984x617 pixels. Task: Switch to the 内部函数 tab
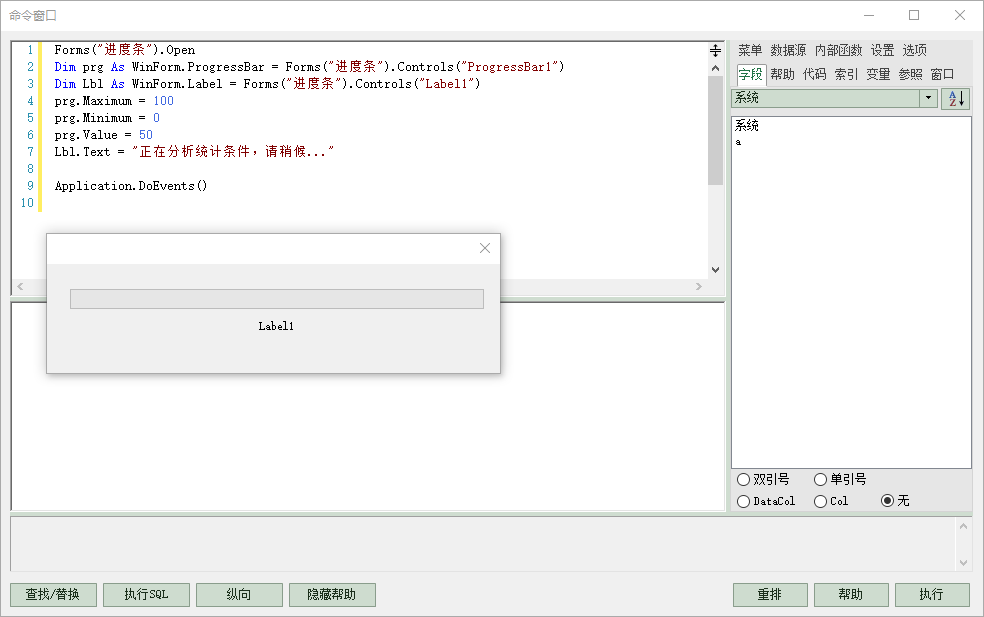click(838, 50)
